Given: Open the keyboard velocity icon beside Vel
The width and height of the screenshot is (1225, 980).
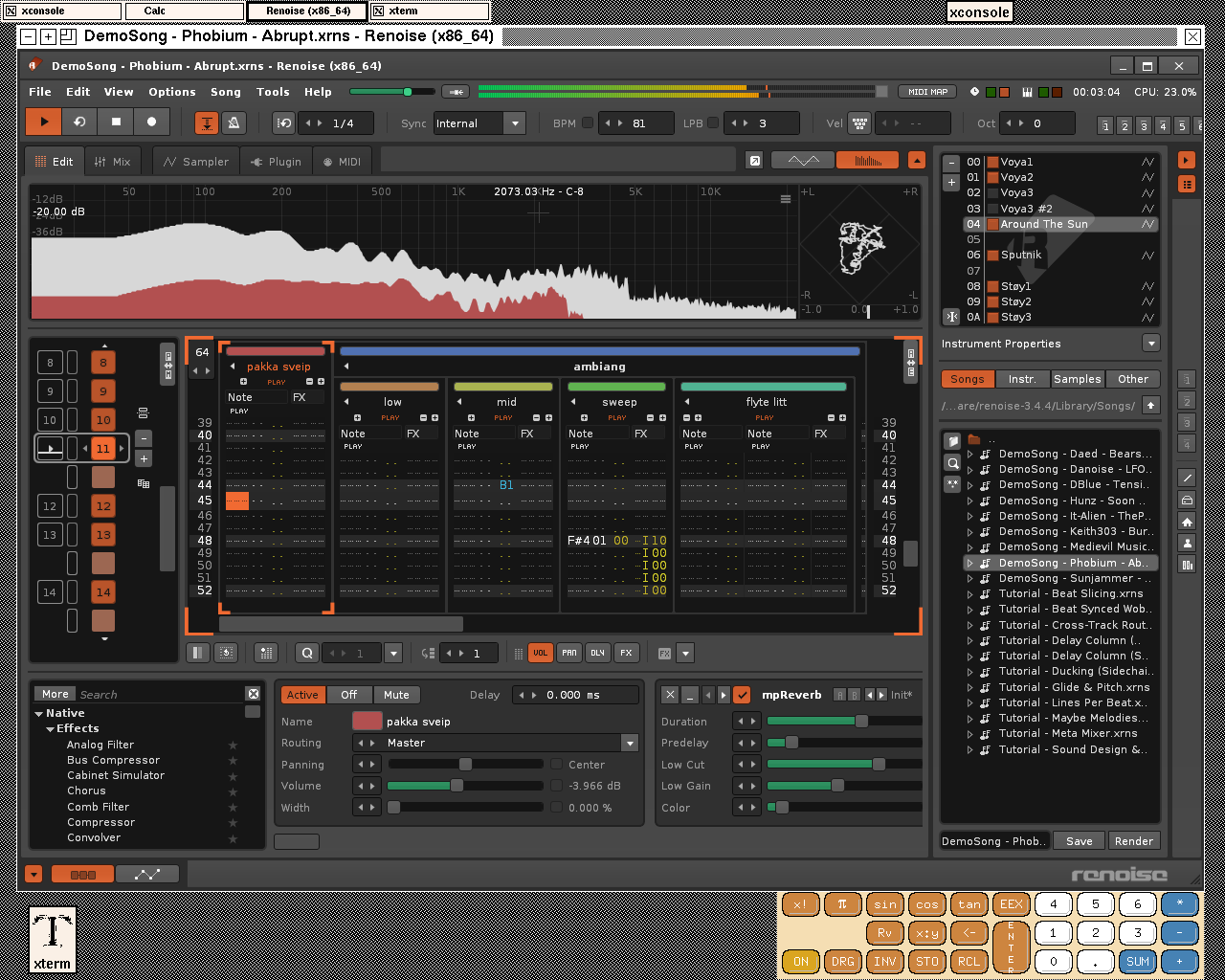Looking at the screenshot, I should 859,123.
